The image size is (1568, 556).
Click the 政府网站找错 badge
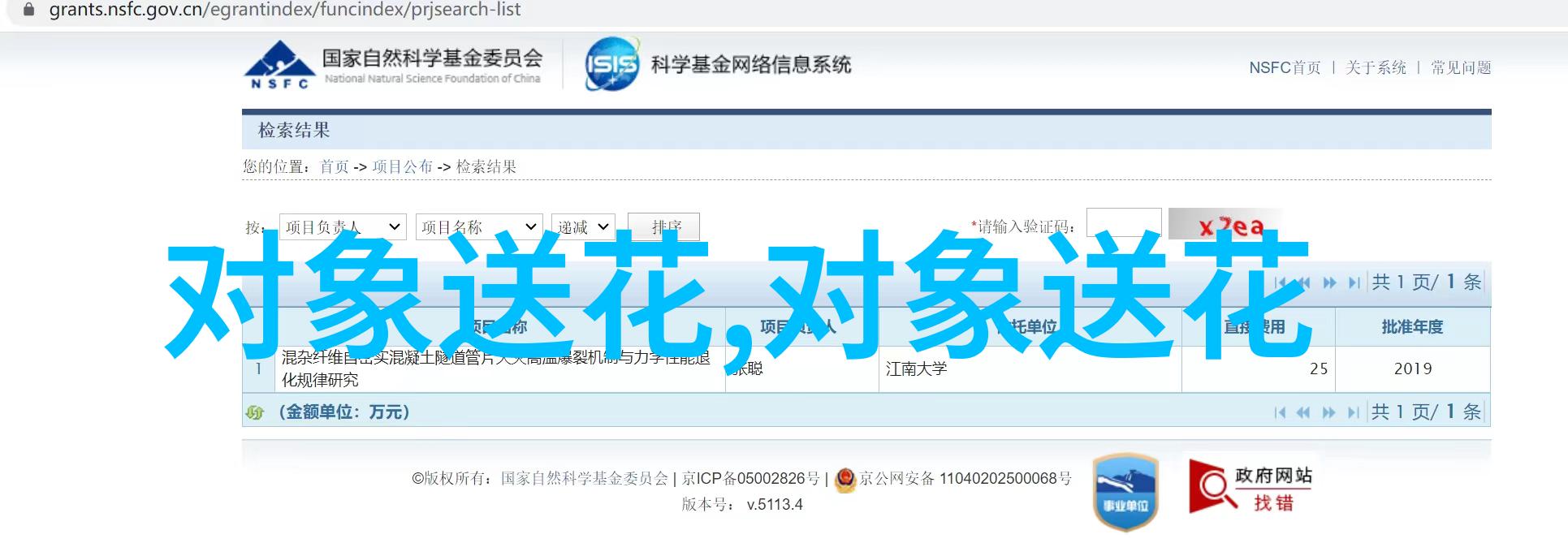[1251, 486]
